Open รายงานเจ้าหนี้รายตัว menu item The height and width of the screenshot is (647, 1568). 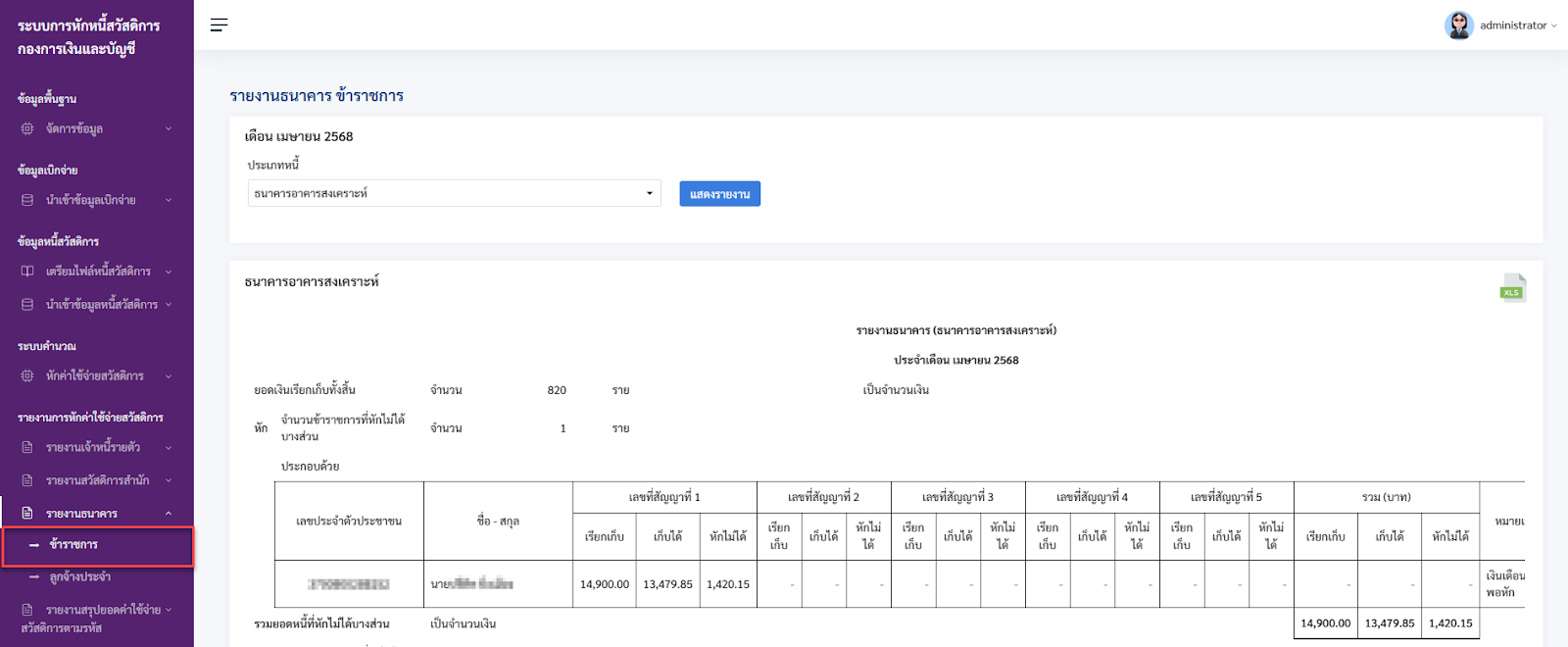[97, 447]
